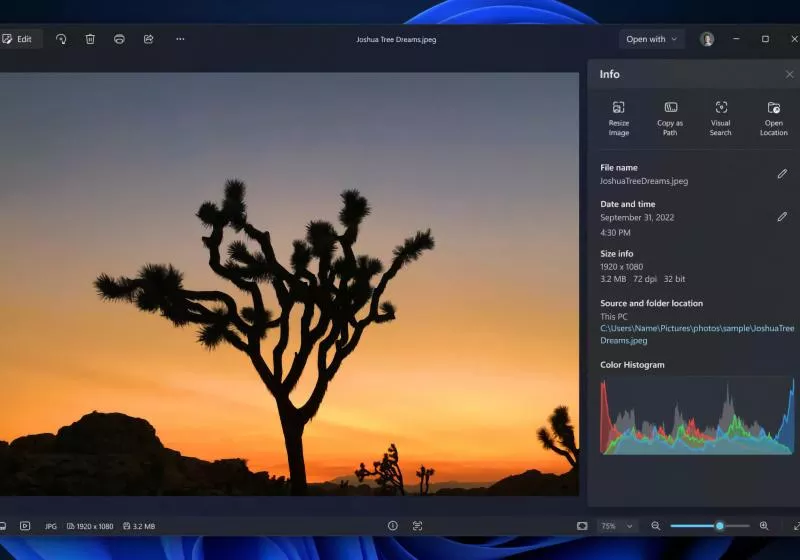Maximize the Photos window

(x=765, y=39)
